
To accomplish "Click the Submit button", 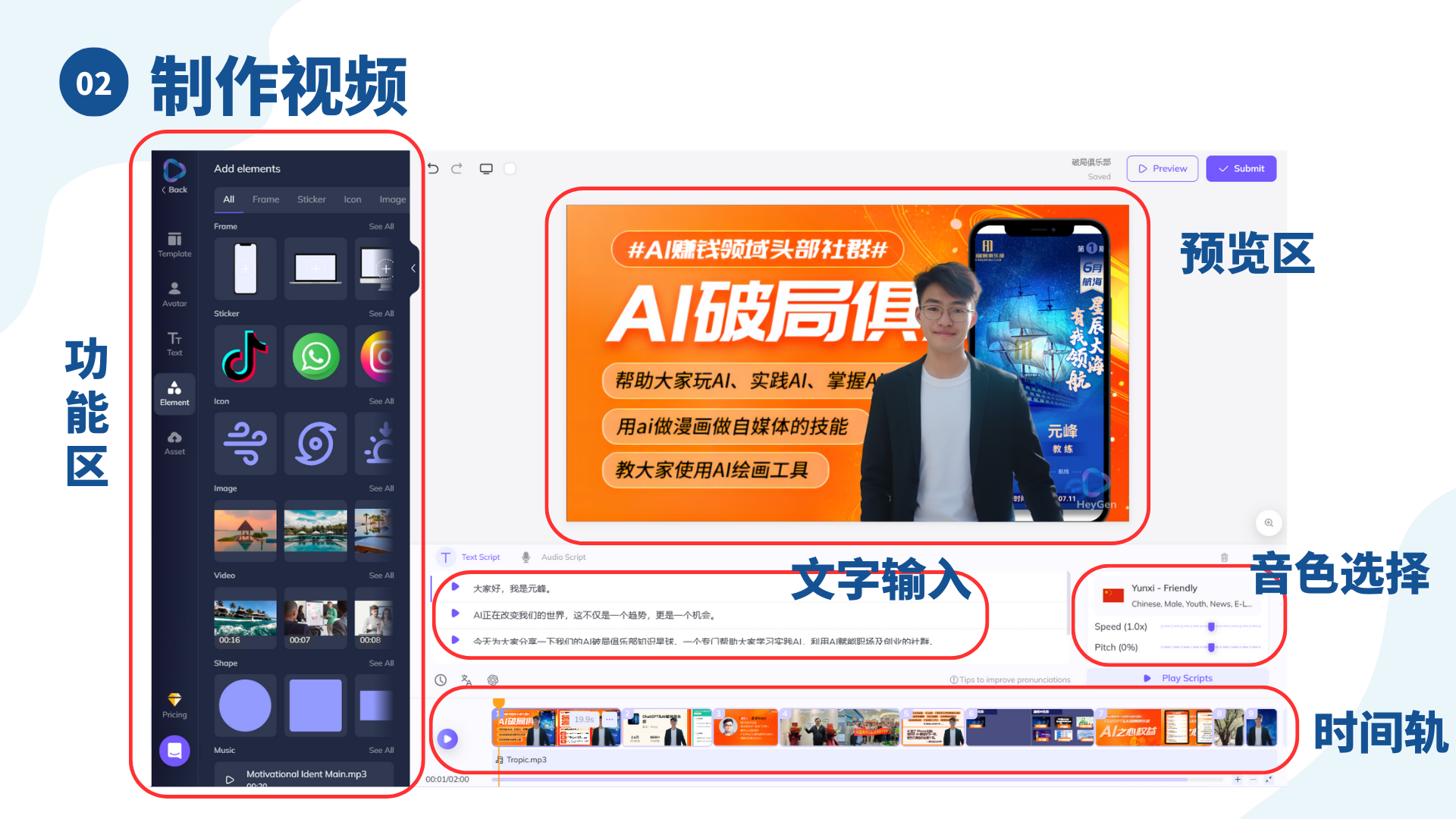I will pos(1241,168).
